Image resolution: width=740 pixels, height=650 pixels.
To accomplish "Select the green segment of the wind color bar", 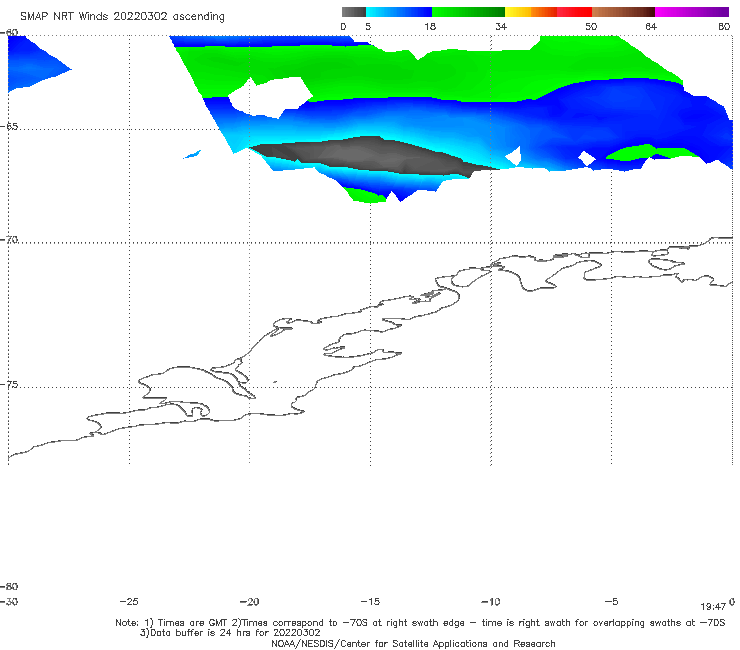I will click(x=469, y=12).
